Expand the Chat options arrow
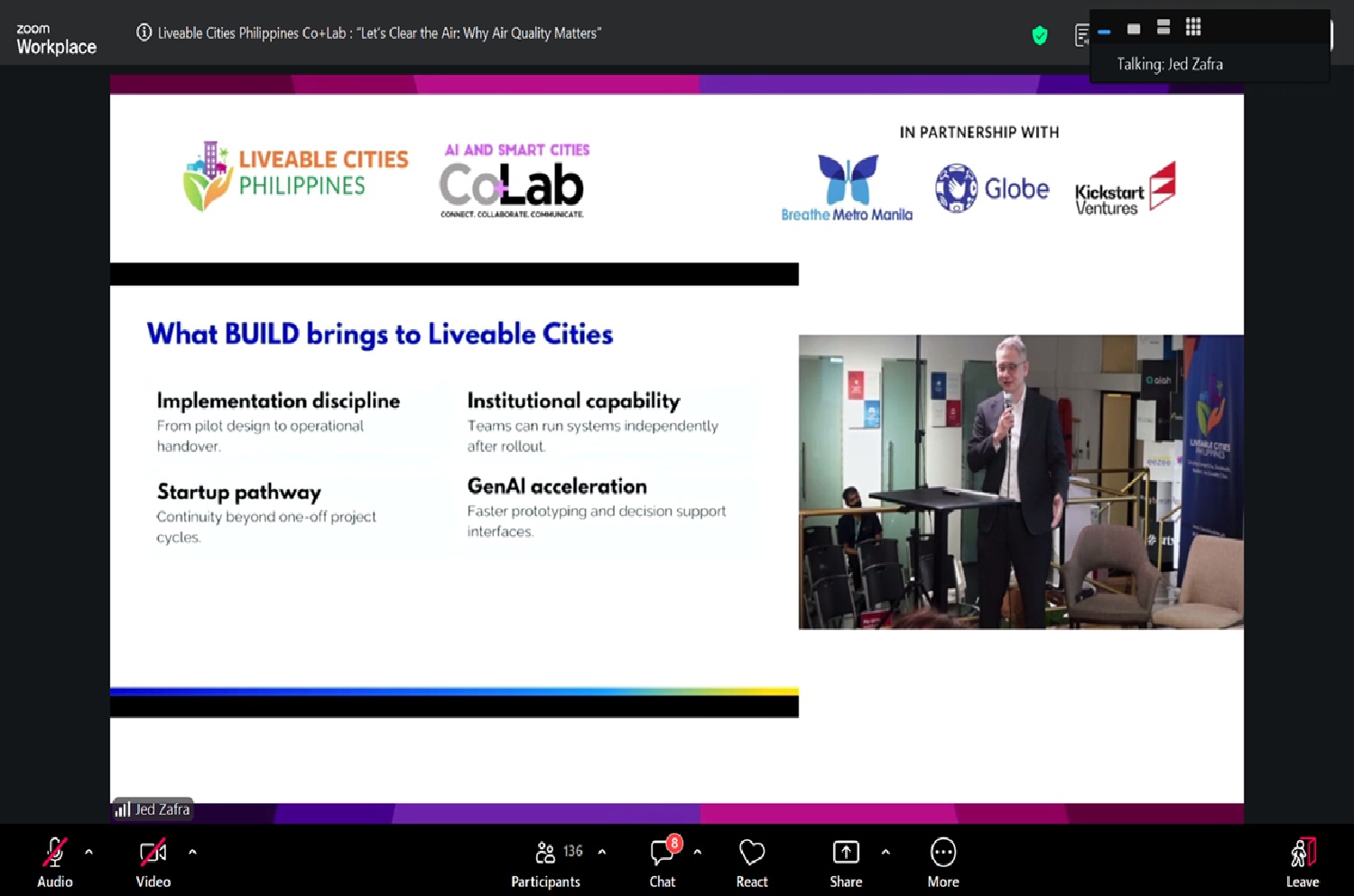Viewport: 1354px width, 896px height. (x=698, y=852)
